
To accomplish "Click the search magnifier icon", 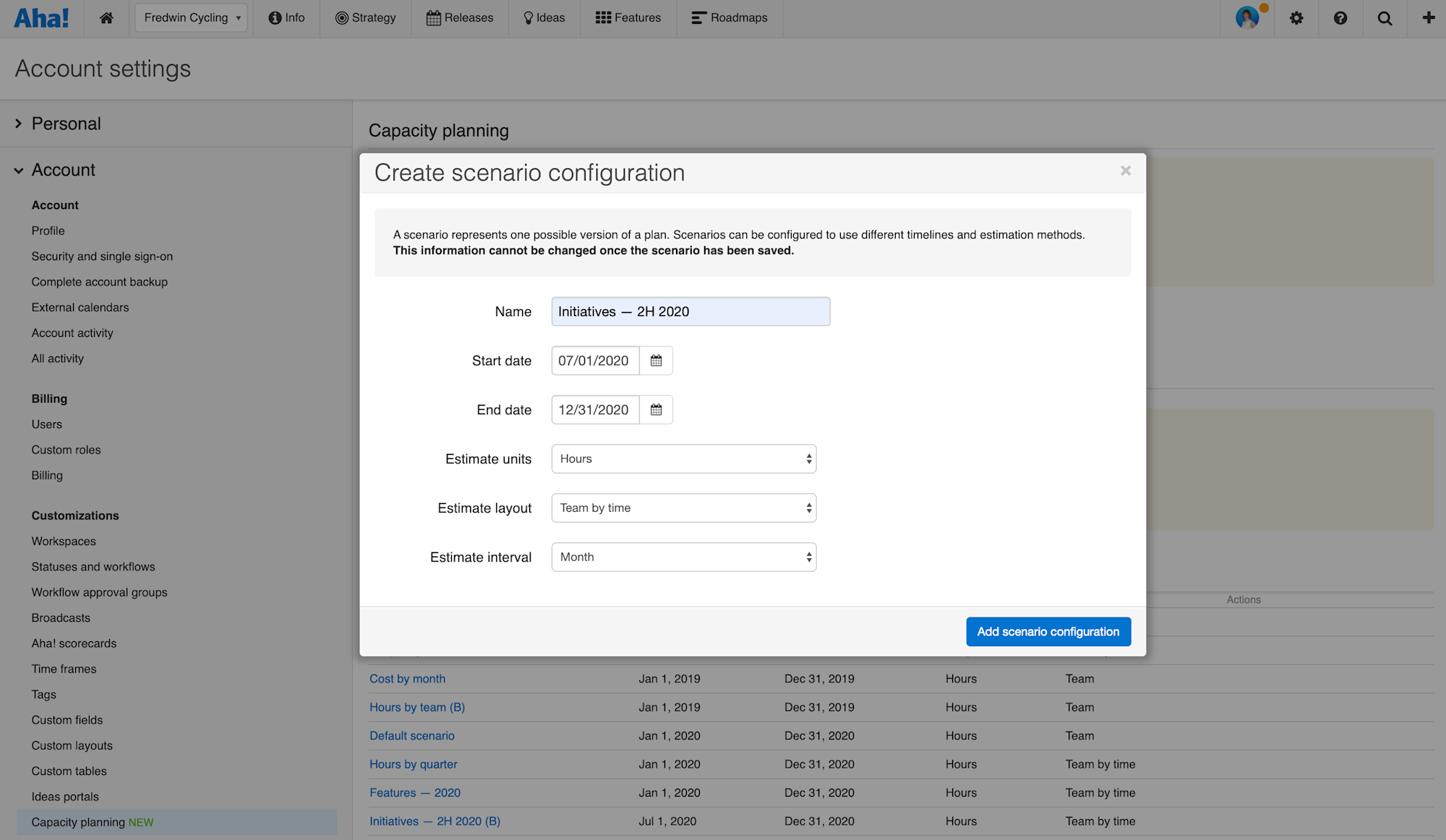I will tap(1385, 18).
